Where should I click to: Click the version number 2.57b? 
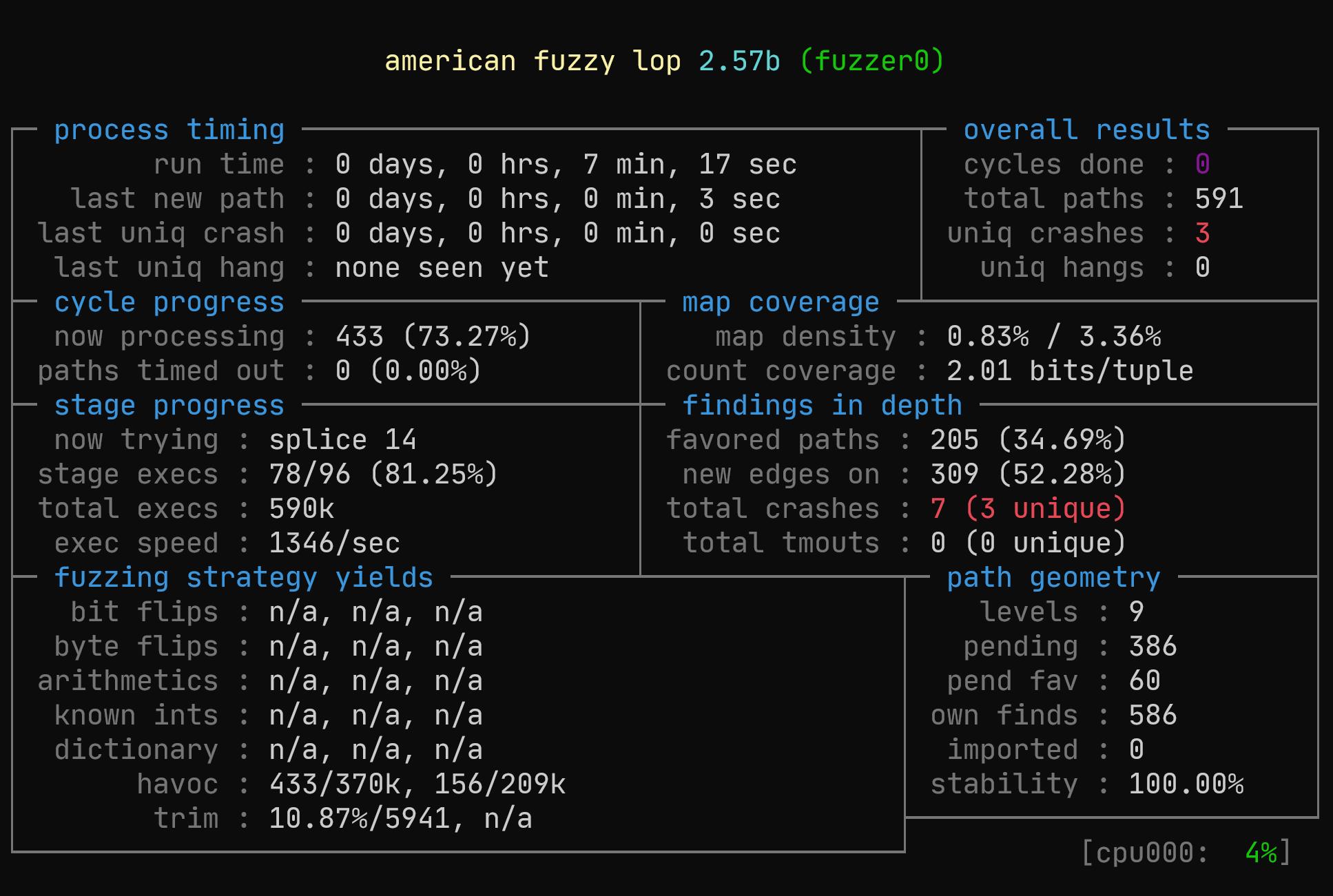(739, 61)
